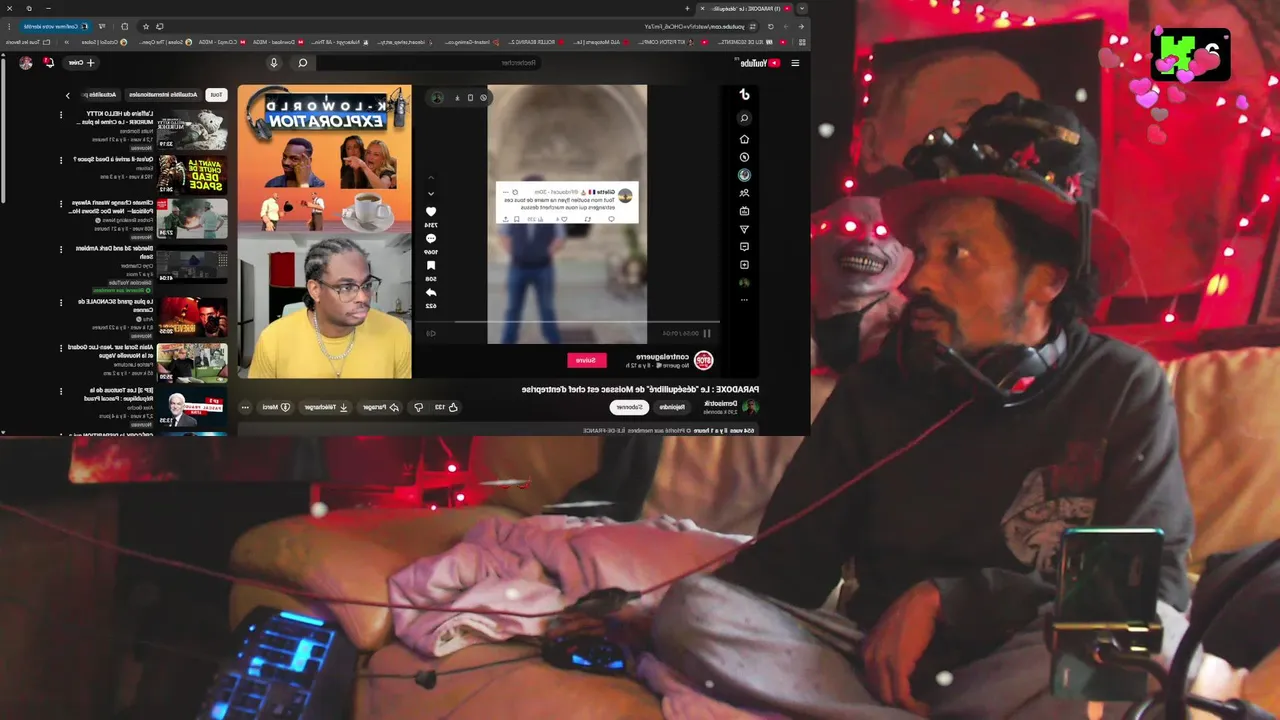Click the search magnifier button

[x=303, y=63]
